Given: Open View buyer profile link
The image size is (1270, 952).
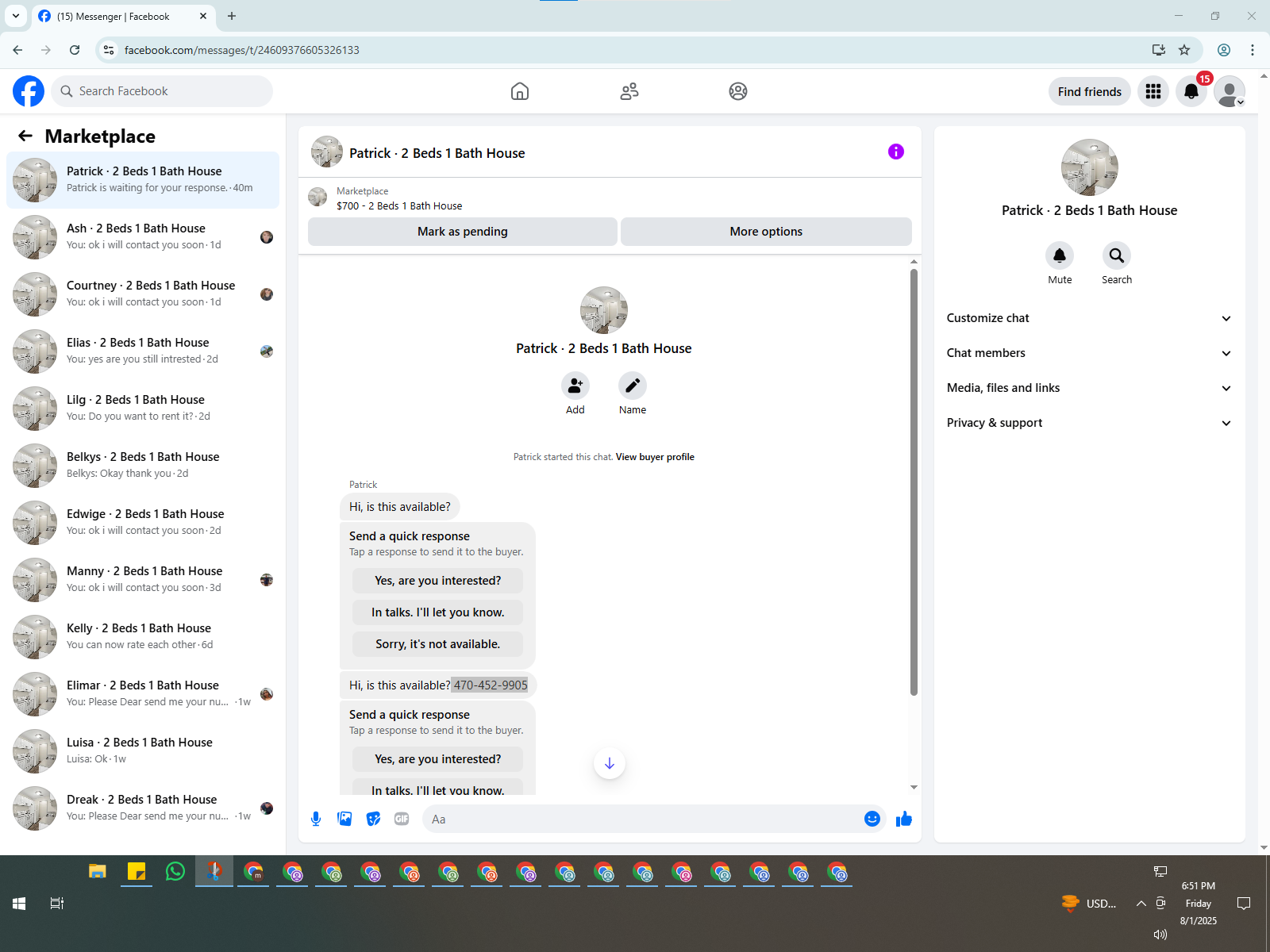Looking at the screenshot, I should tap(655, 457).
